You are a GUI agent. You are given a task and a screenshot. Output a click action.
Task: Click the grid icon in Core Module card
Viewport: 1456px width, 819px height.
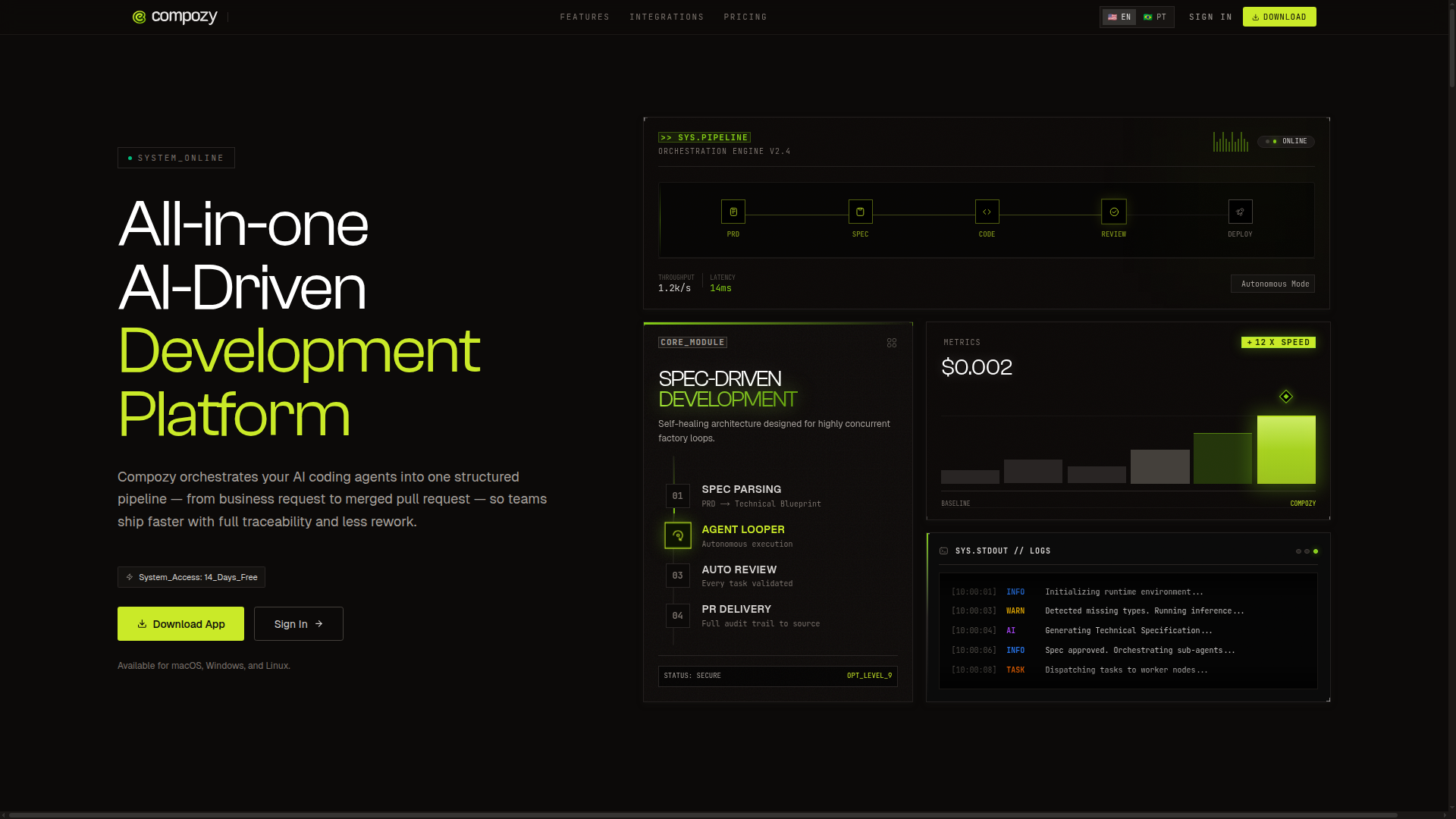click(892, 343)
